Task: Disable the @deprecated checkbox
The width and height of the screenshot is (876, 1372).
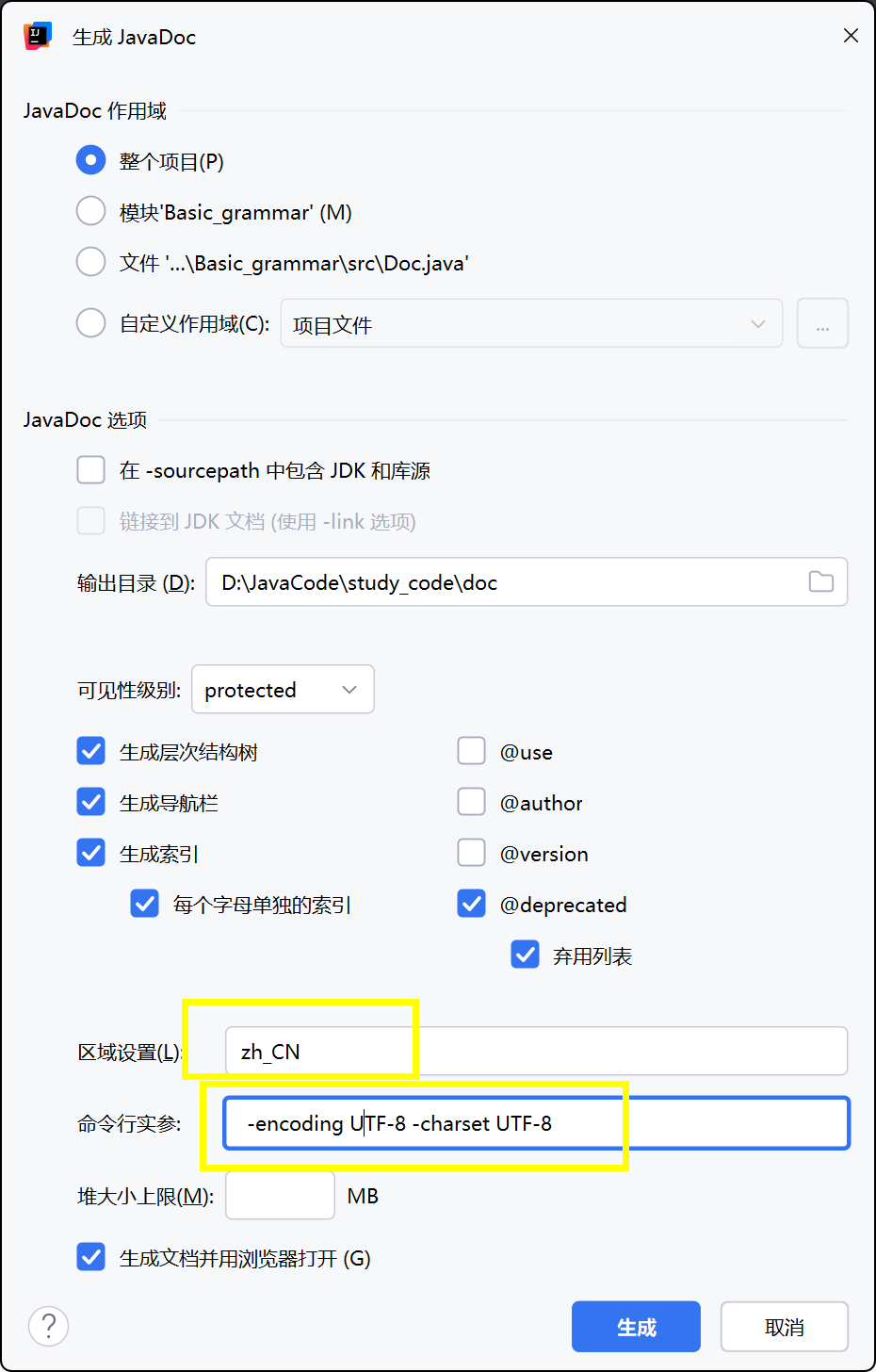Action: pyautogui.click(x=471, y=904)
